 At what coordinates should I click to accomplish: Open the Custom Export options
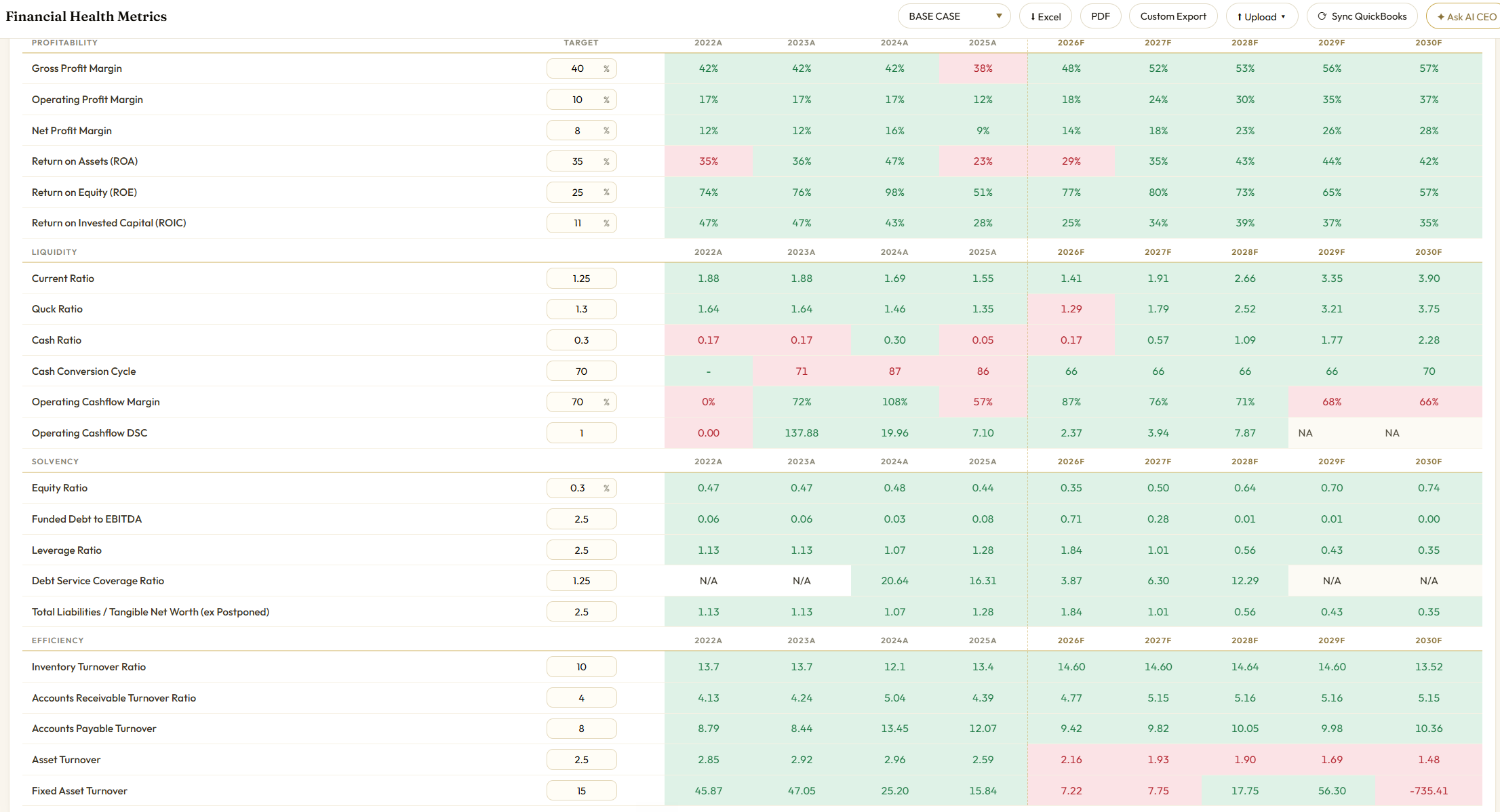[x=1172, y=16]
